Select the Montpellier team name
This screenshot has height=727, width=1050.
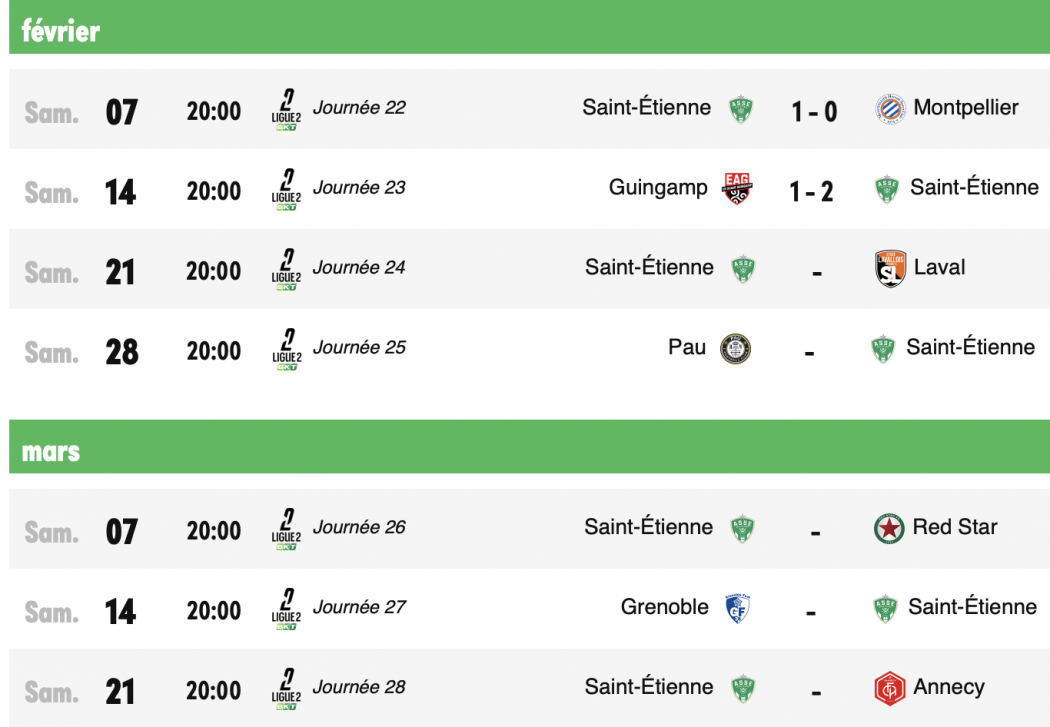[965, 108]
